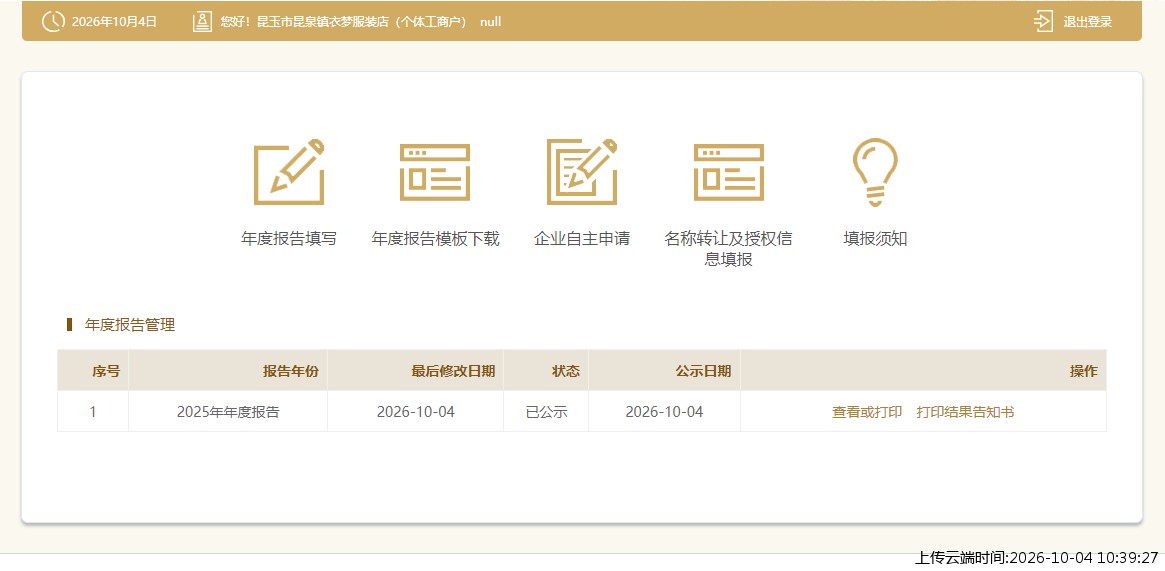The width and height of the screenshot is (1165, 571).
Task: Select the 名称转让及授权信息填报 icon
Action: point(728,172)
